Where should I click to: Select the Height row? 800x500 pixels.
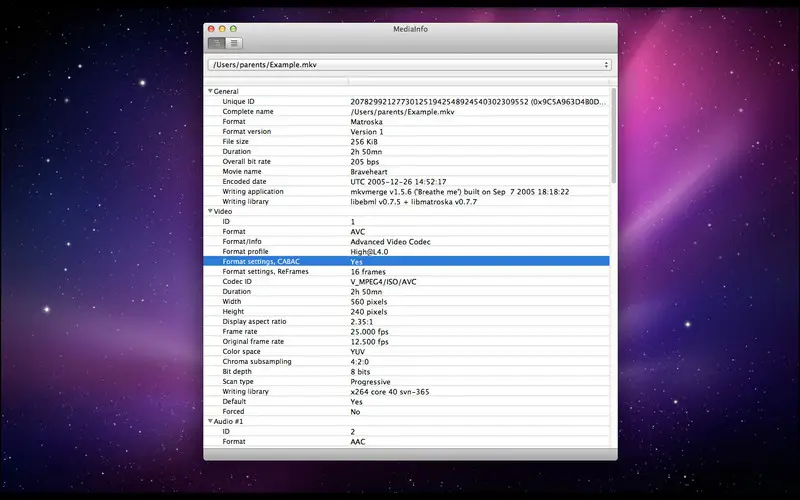pyautogui.click(x=406, y=311)
